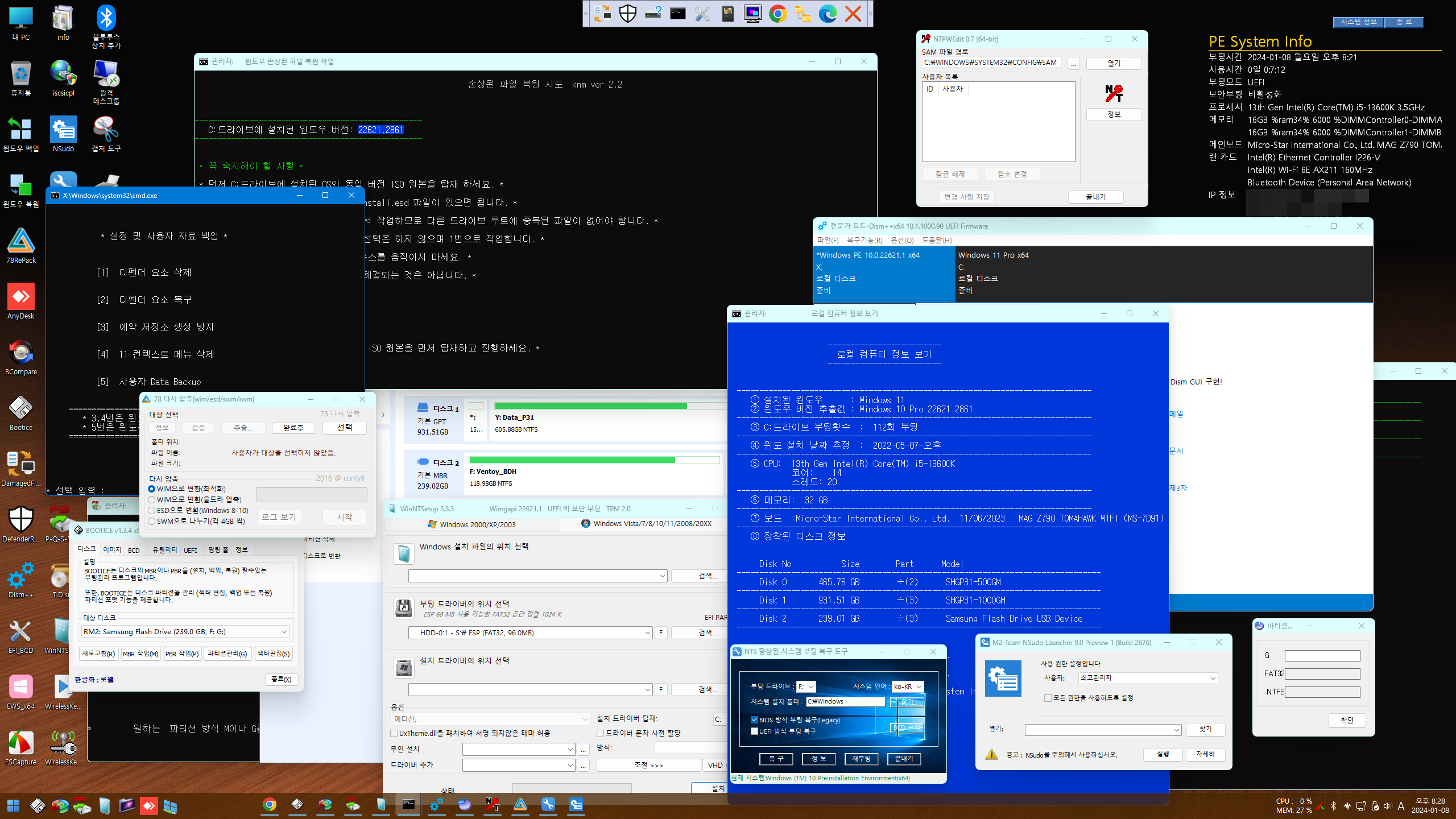The height and width of the screenshot is (819, 1456).
Task: Expand Windows 설치 파일 location dropdown
Action: point(537,576)
